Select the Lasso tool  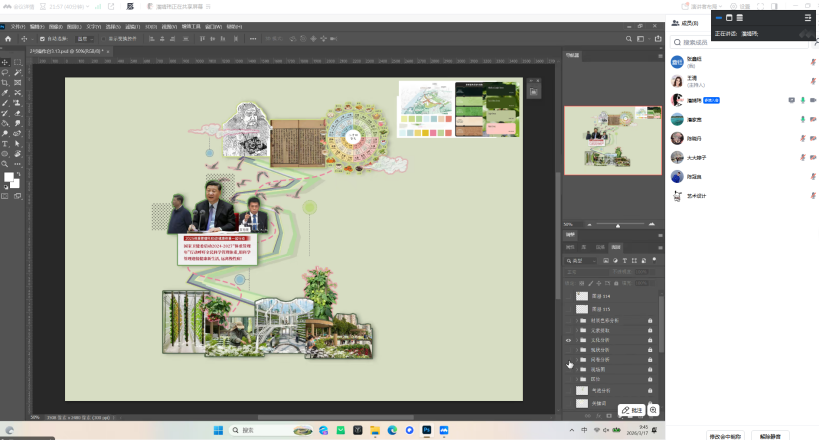[x=5, y=72]
